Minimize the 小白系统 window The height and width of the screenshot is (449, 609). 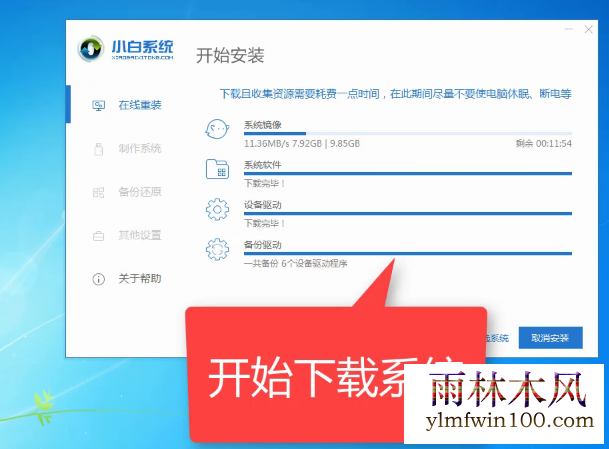pyautogui.click(x=569, y=29)
